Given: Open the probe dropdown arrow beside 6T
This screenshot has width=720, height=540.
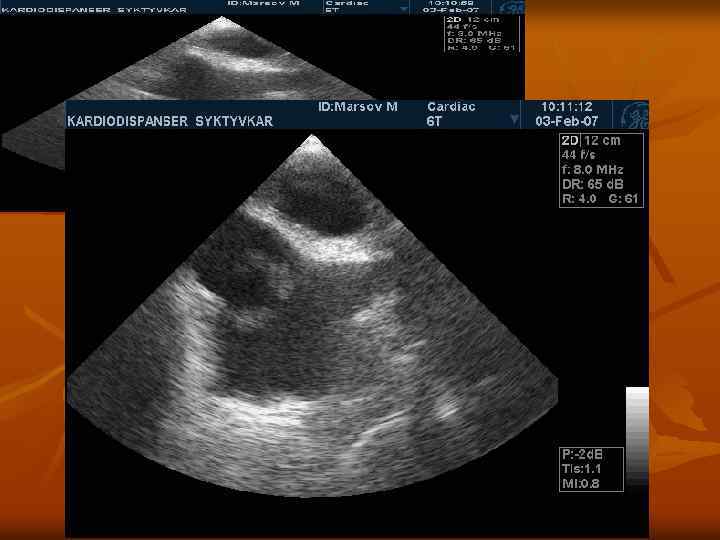Looking at the screenshot, I should click(514, 120).
